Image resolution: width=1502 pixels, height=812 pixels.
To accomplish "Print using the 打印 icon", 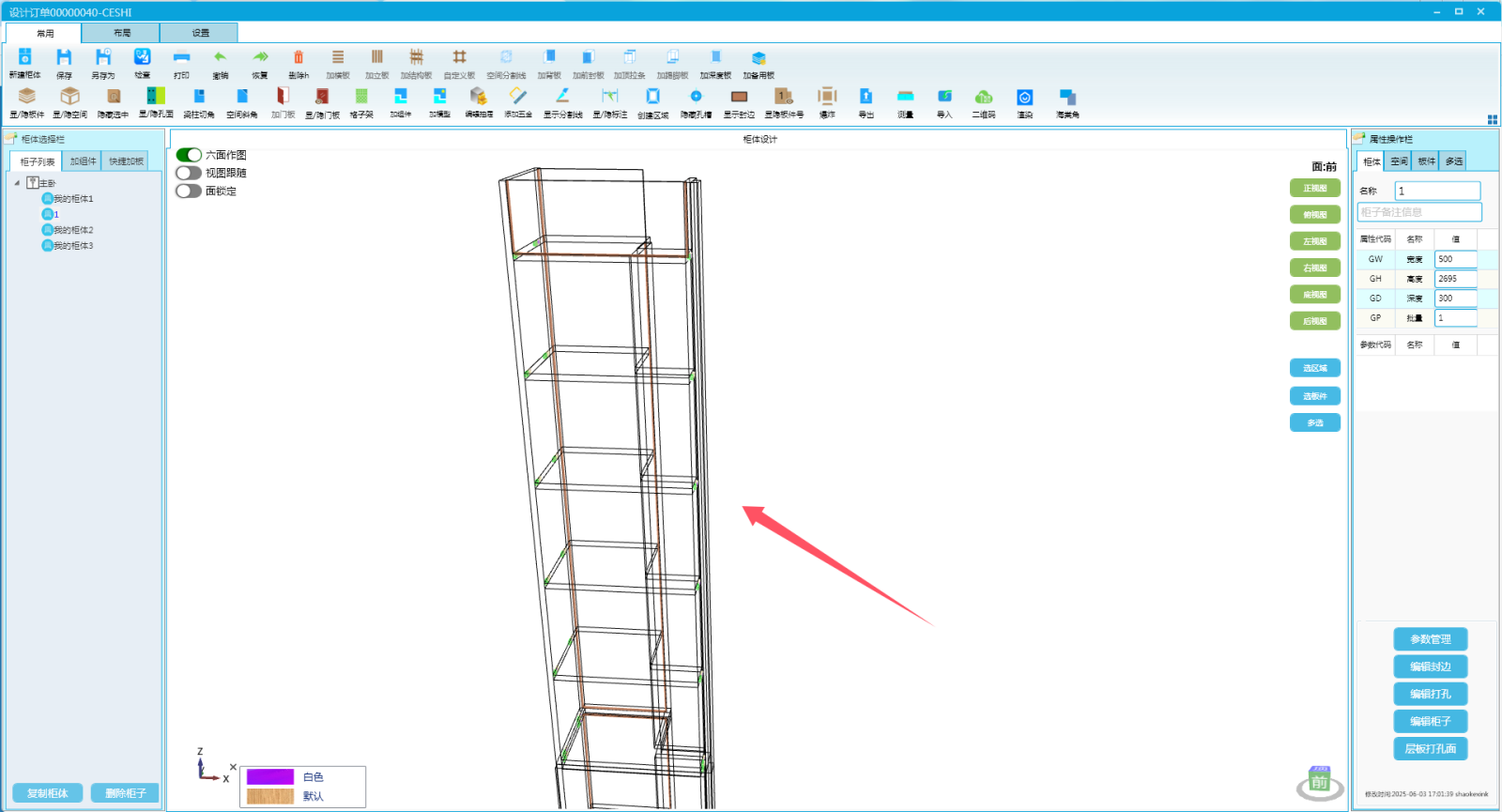I will 181,57.
